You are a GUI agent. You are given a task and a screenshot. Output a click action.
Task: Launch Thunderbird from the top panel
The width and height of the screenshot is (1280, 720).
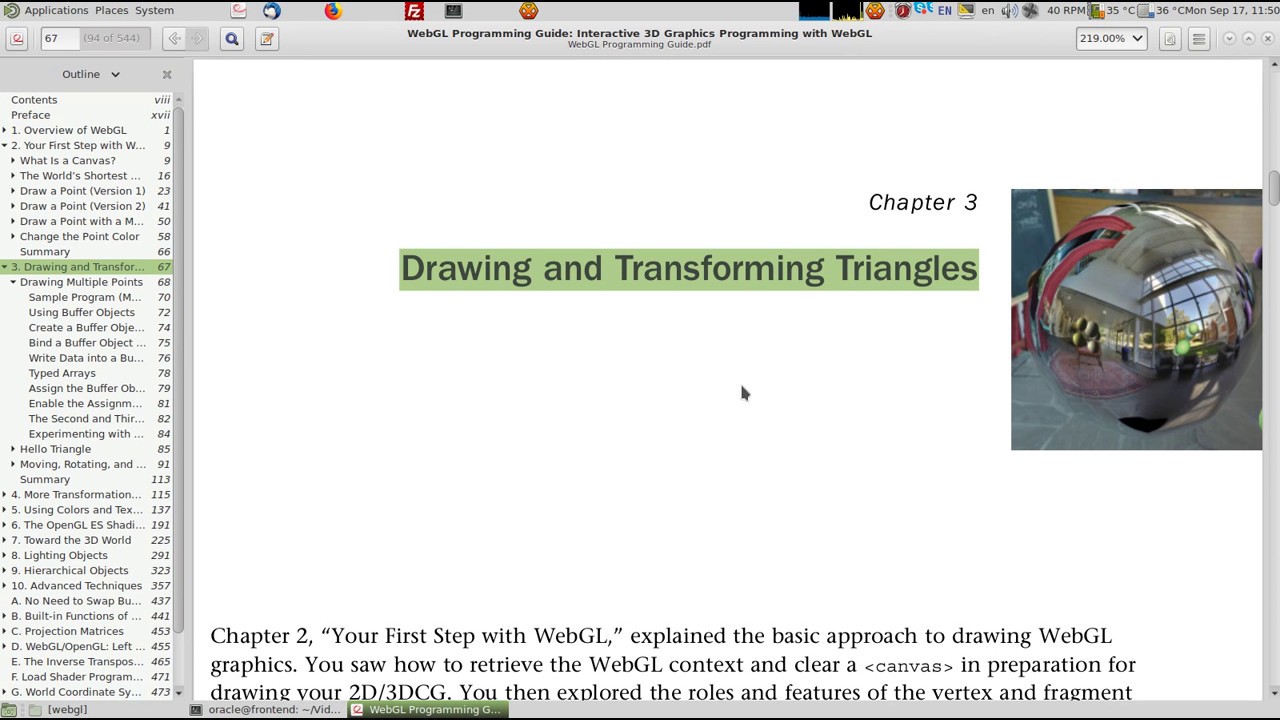point(271,10)
